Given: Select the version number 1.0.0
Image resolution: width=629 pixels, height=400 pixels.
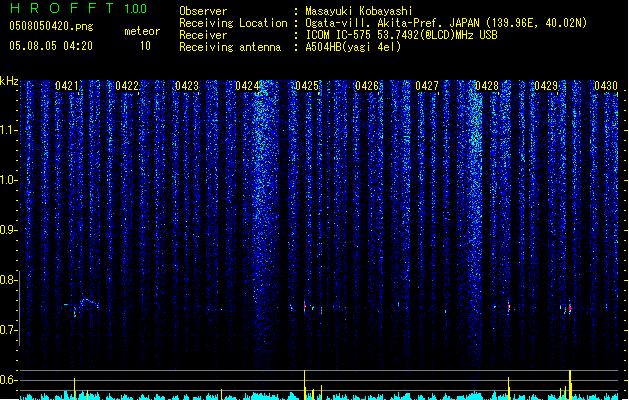Looking at the screenshot, I should pyautogui.click(x=135, y=9).
